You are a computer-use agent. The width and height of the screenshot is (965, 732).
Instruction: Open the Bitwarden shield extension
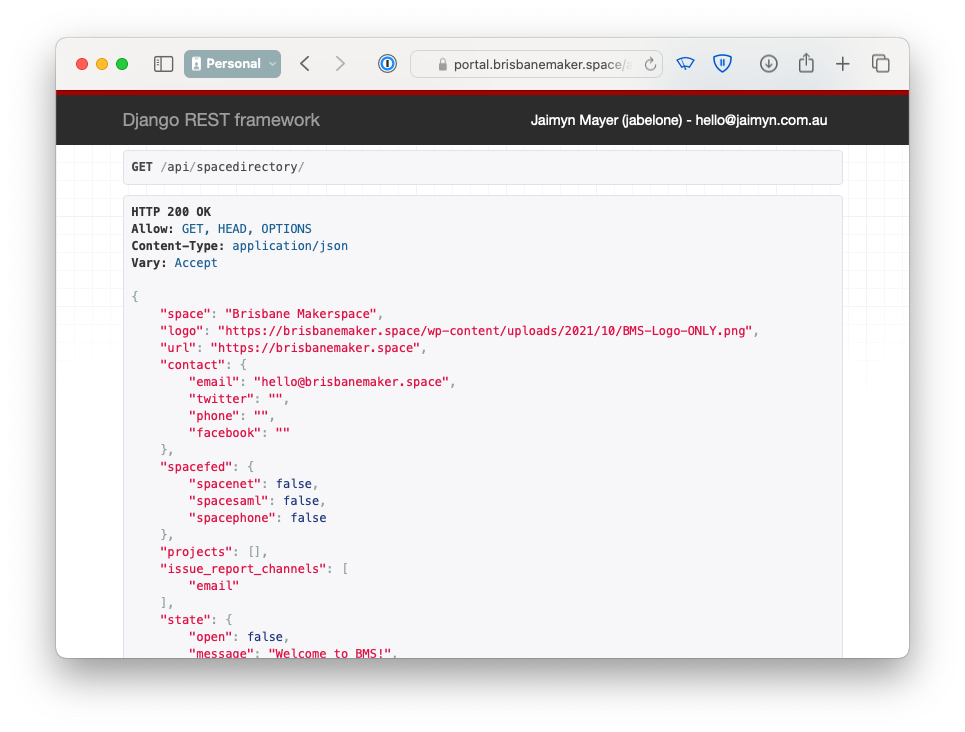point(721,64)
